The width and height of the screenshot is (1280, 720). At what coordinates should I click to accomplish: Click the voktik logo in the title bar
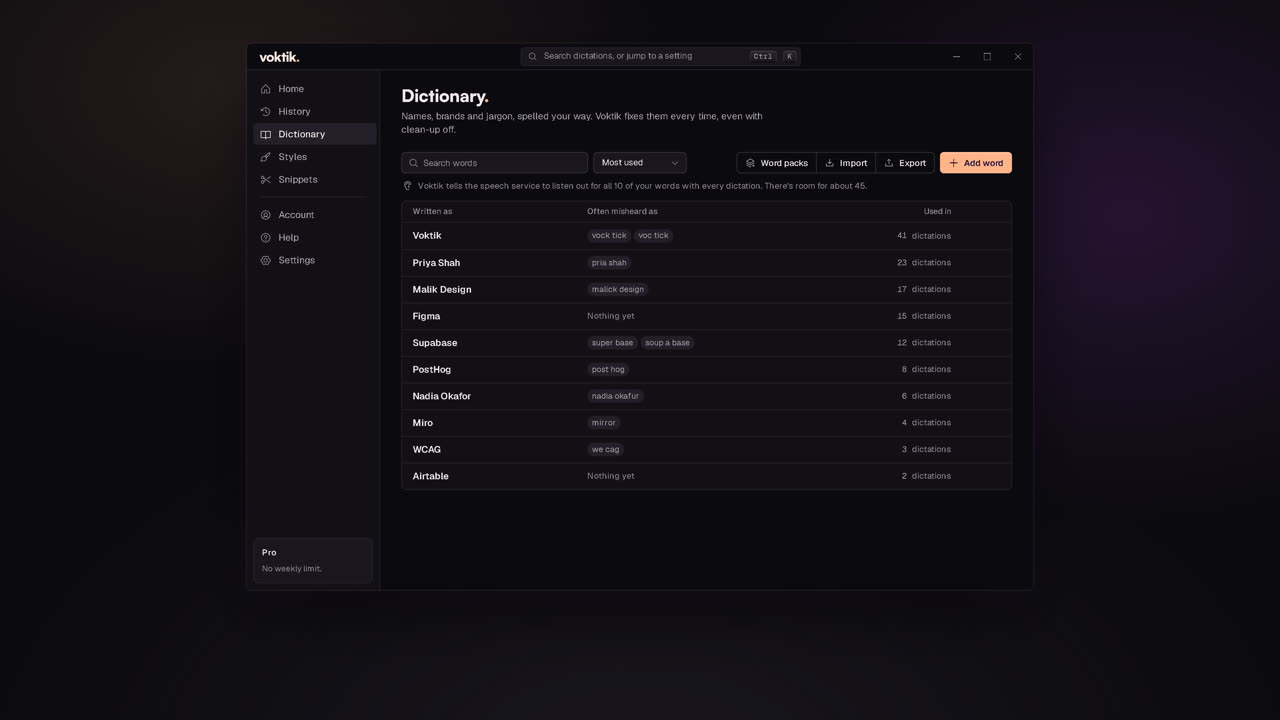click(279, 57)
